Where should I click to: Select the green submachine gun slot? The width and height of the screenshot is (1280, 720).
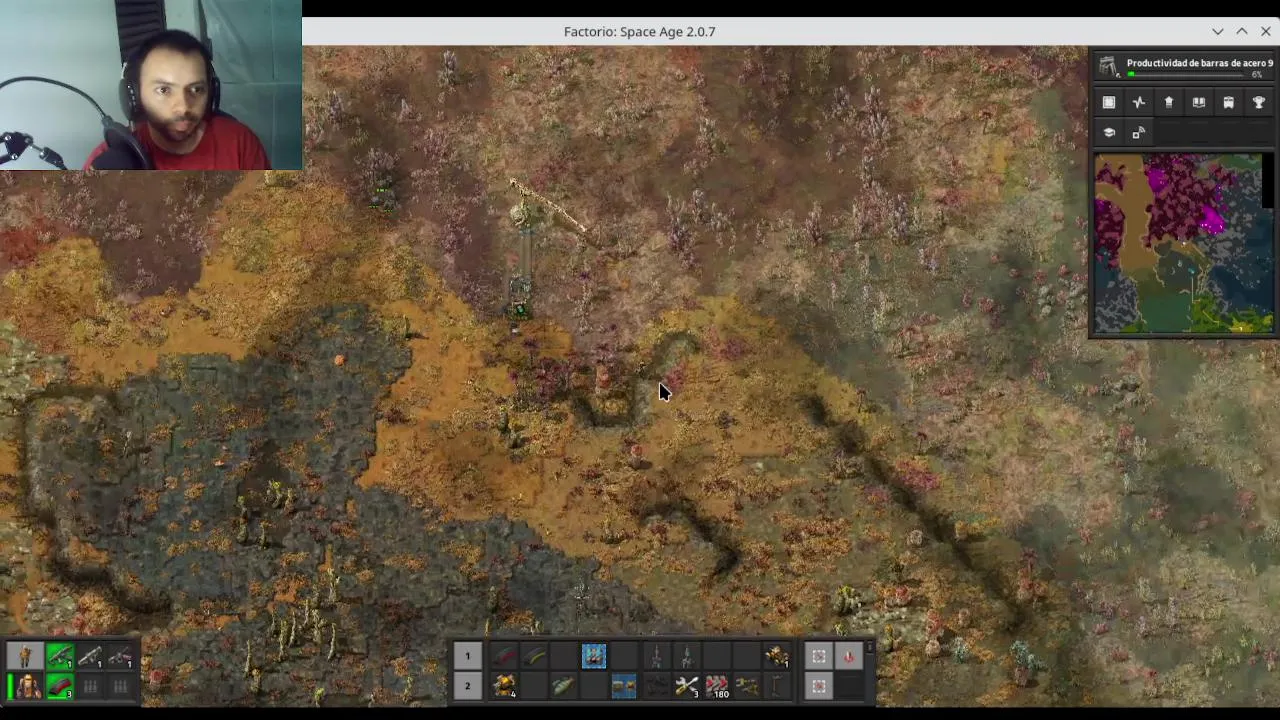click(x=60, y=657)
